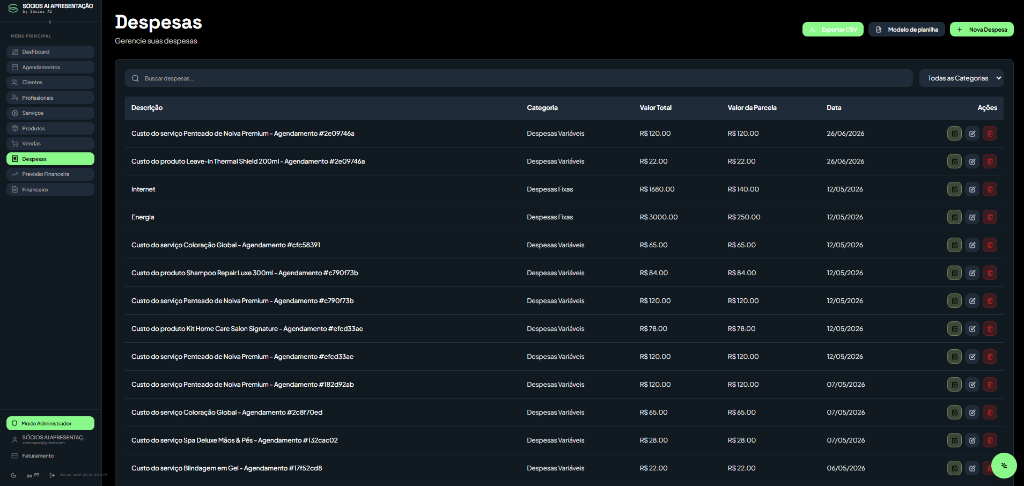Click the Modelo de planilha button
Screen dimensions: 1024x486
906,29
